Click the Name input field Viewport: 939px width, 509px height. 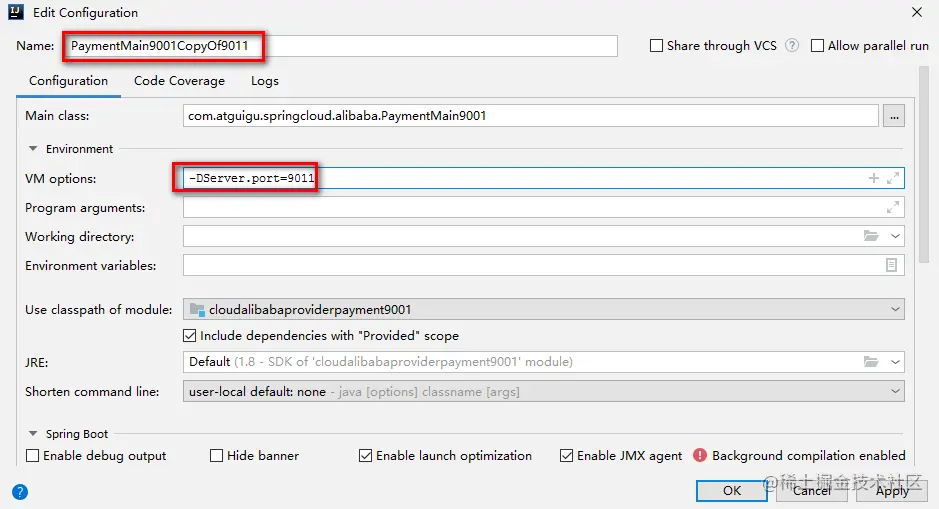340,46
